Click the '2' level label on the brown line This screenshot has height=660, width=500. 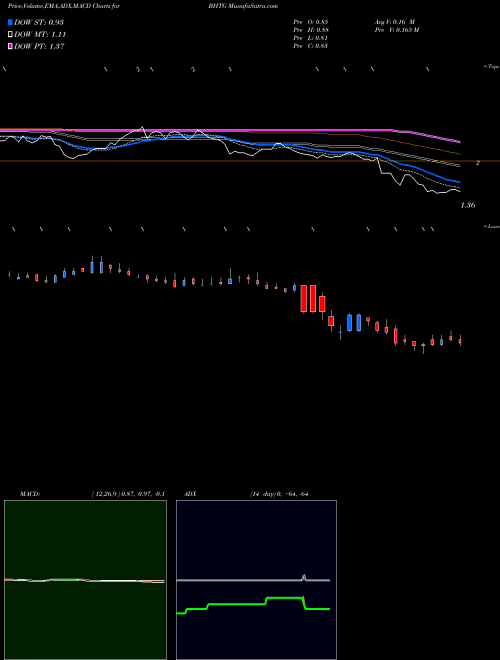pyautogui.click(x=478, y=162)
